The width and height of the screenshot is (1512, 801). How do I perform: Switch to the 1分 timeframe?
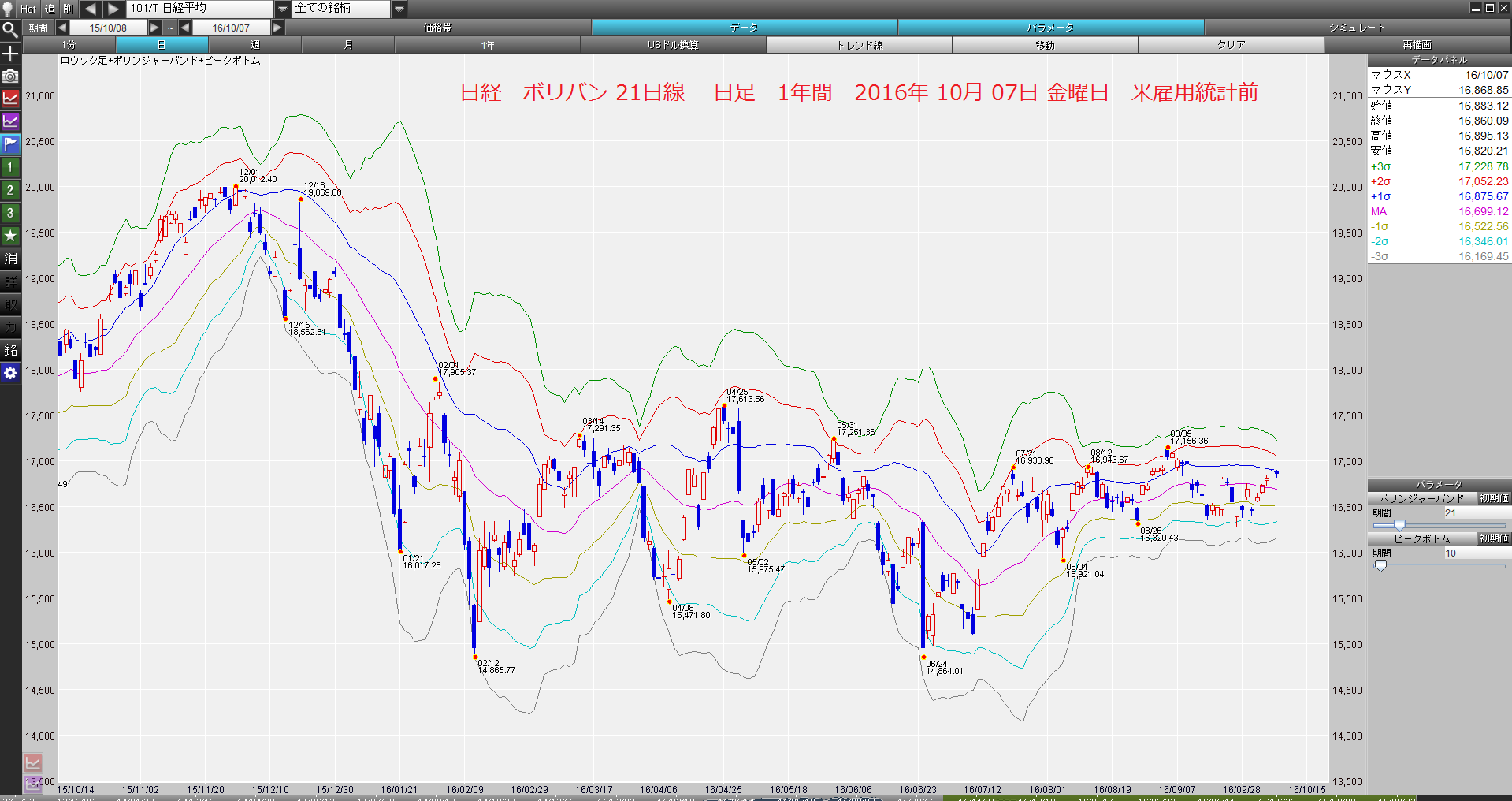pyautogui.click(x=69, y=45)
